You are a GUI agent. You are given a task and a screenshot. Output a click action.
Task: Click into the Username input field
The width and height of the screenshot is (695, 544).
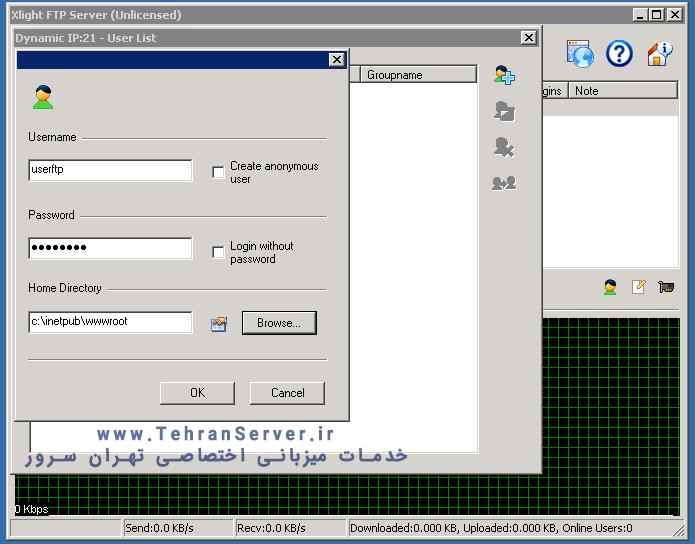[x=110, y=170]
